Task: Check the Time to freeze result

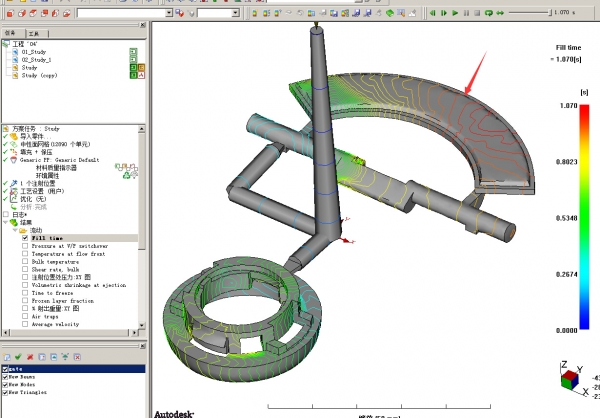Action: (25, 293)
